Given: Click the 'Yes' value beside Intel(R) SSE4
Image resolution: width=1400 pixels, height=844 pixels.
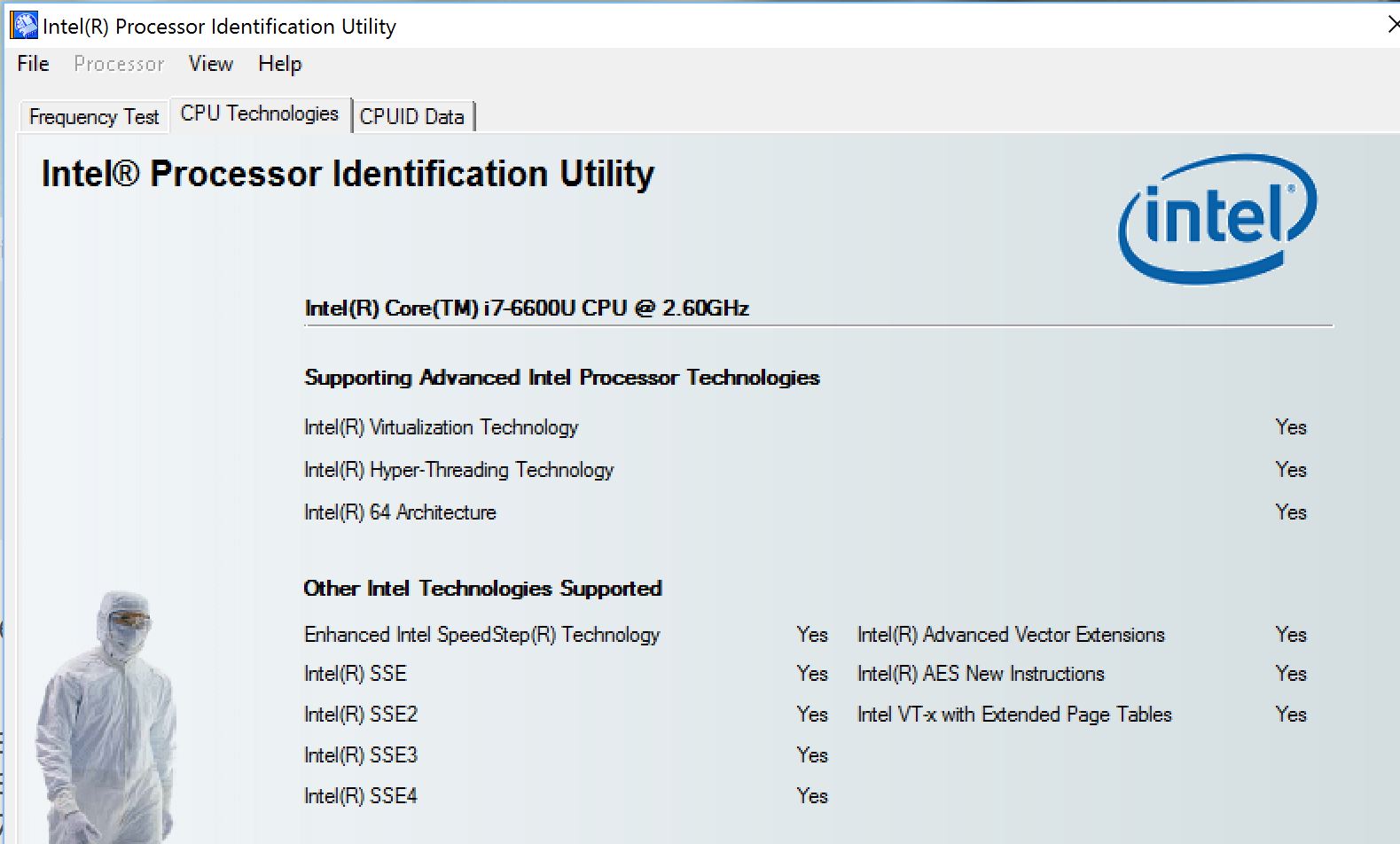Looking at the screenshot, I should [x=812, y=796].
